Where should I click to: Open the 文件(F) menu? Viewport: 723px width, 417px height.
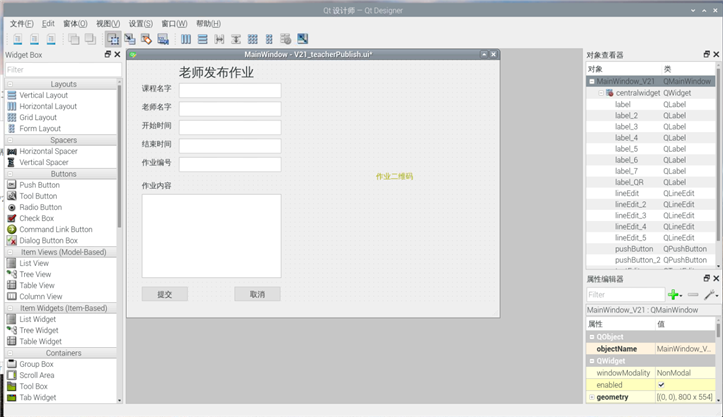21,24
